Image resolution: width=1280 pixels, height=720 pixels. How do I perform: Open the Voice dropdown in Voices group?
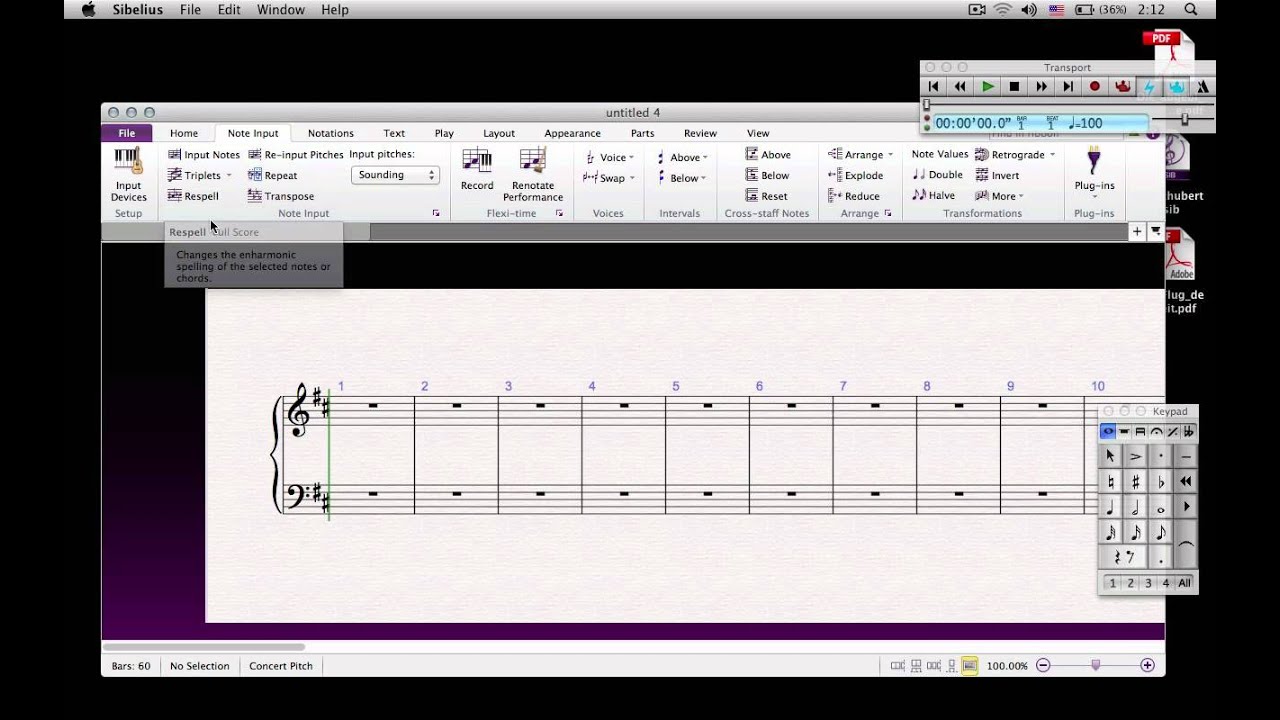click(x=609, y=157)
